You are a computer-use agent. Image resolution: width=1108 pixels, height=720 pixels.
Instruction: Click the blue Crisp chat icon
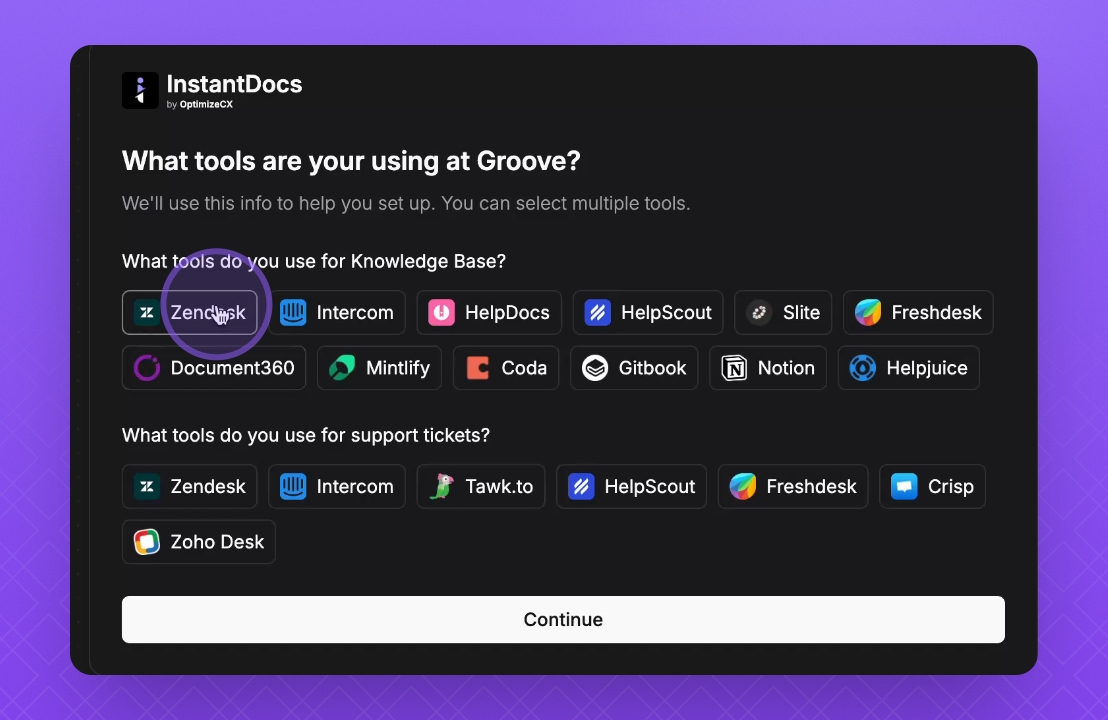[904, 486]
